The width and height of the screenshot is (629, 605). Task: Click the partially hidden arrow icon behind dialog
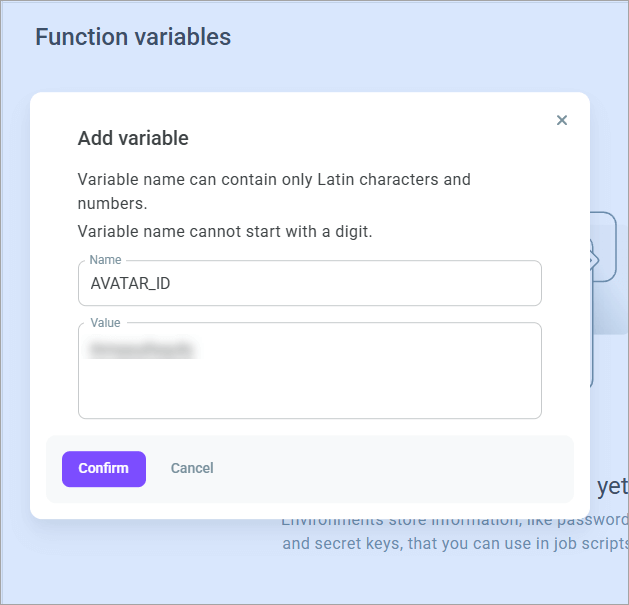595,260
